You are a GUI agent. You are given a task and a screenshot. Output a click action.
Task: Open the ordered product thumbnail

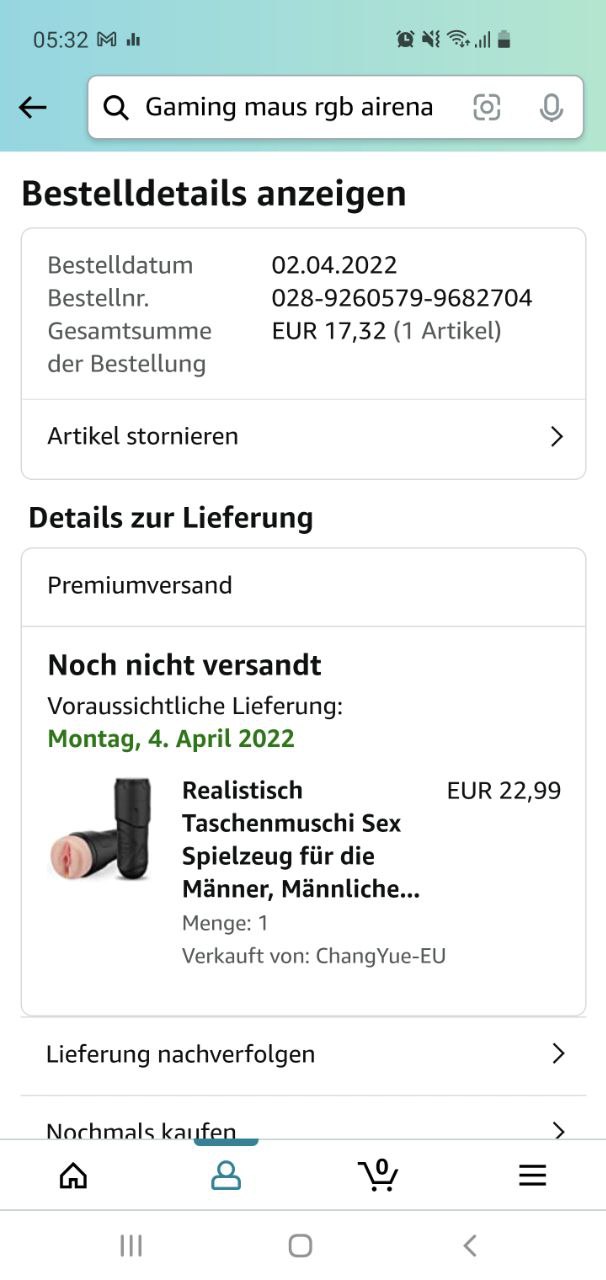click(x=100, y=830)
